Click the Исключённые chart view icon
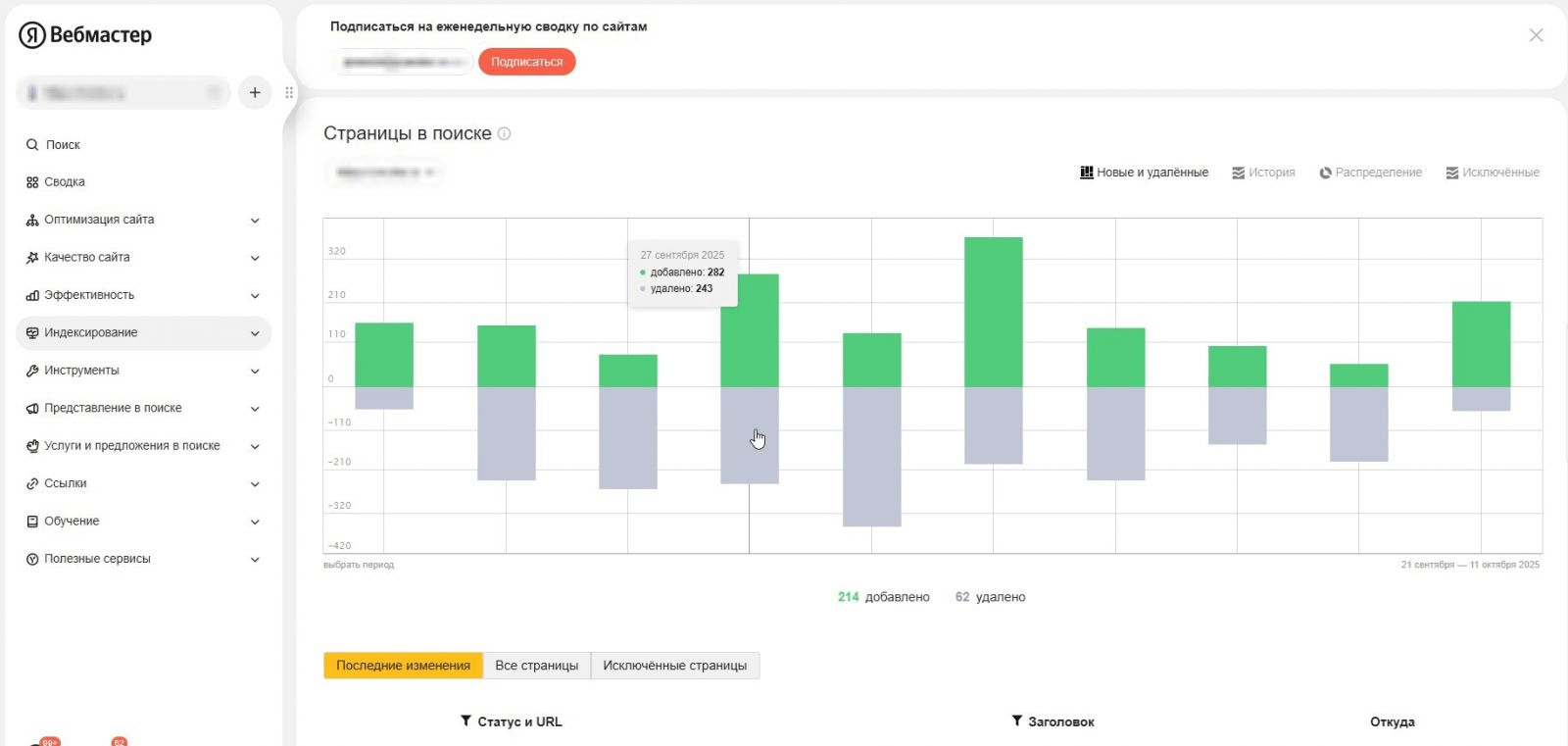The image size is (1568, 746). [1452, 173]
